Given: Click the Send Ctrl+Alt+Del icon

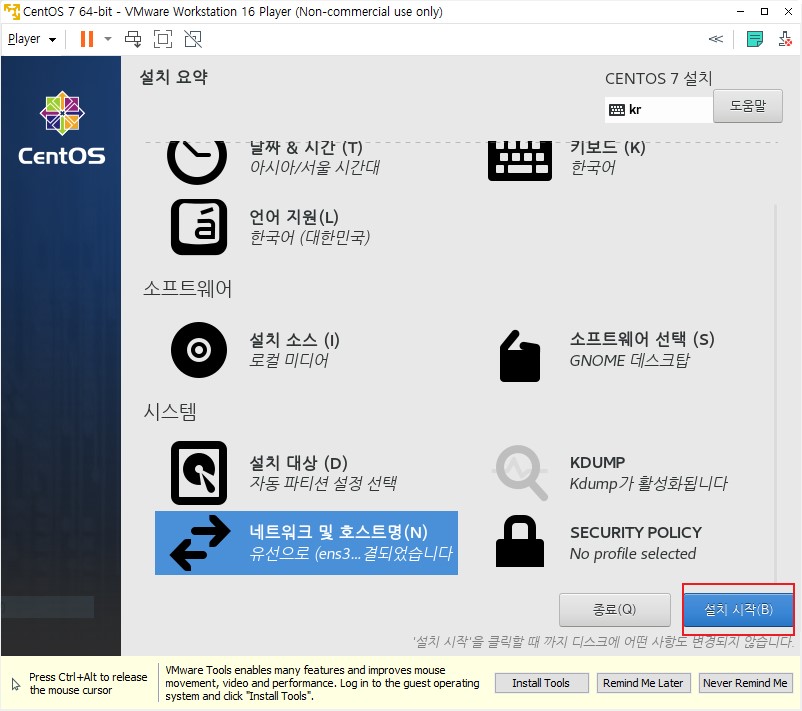Looking at the screenshot, I should click(x=133, y=39).
